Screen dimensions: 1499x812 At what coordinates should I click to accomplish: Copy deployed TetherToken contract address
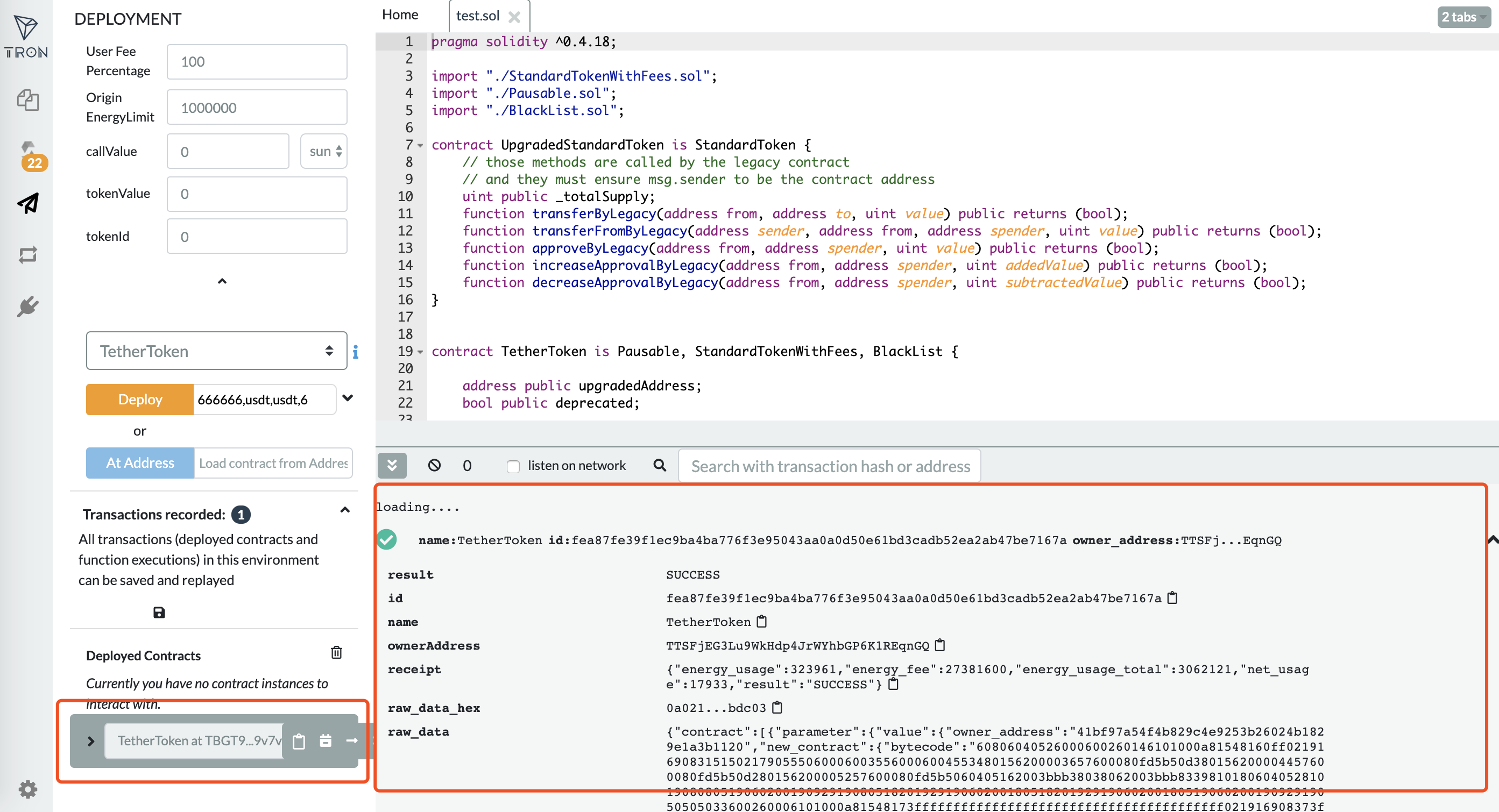(x=299, y=741)
